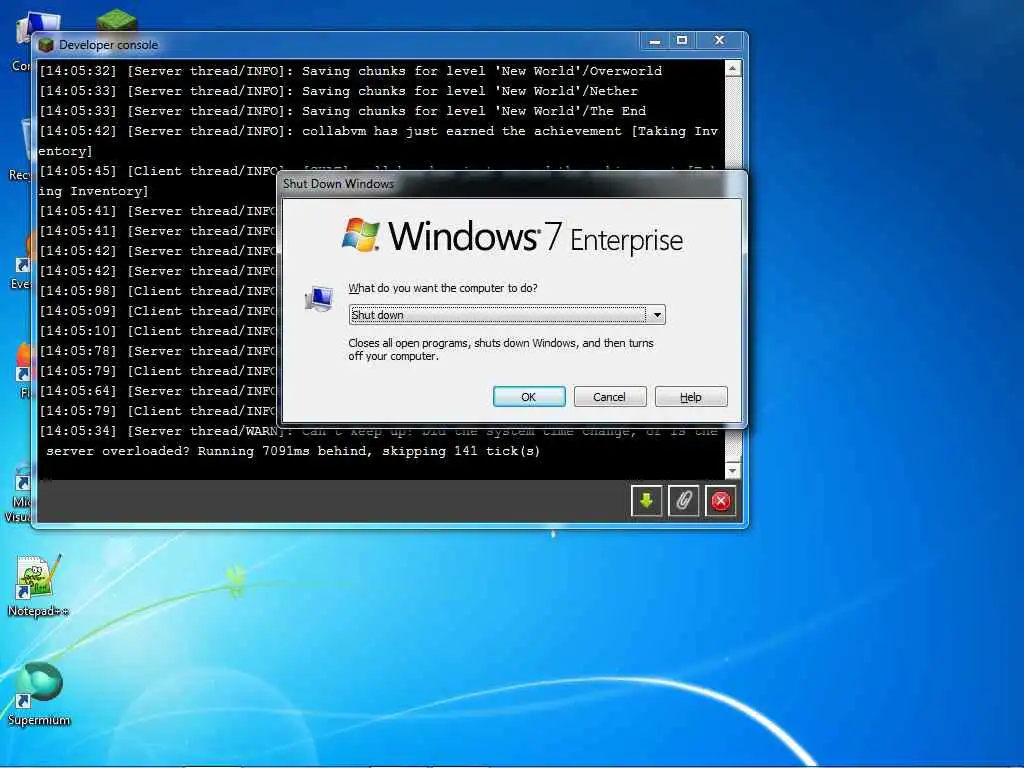
Task: Select the Computer desktop icon
Action: click(23, 39)
